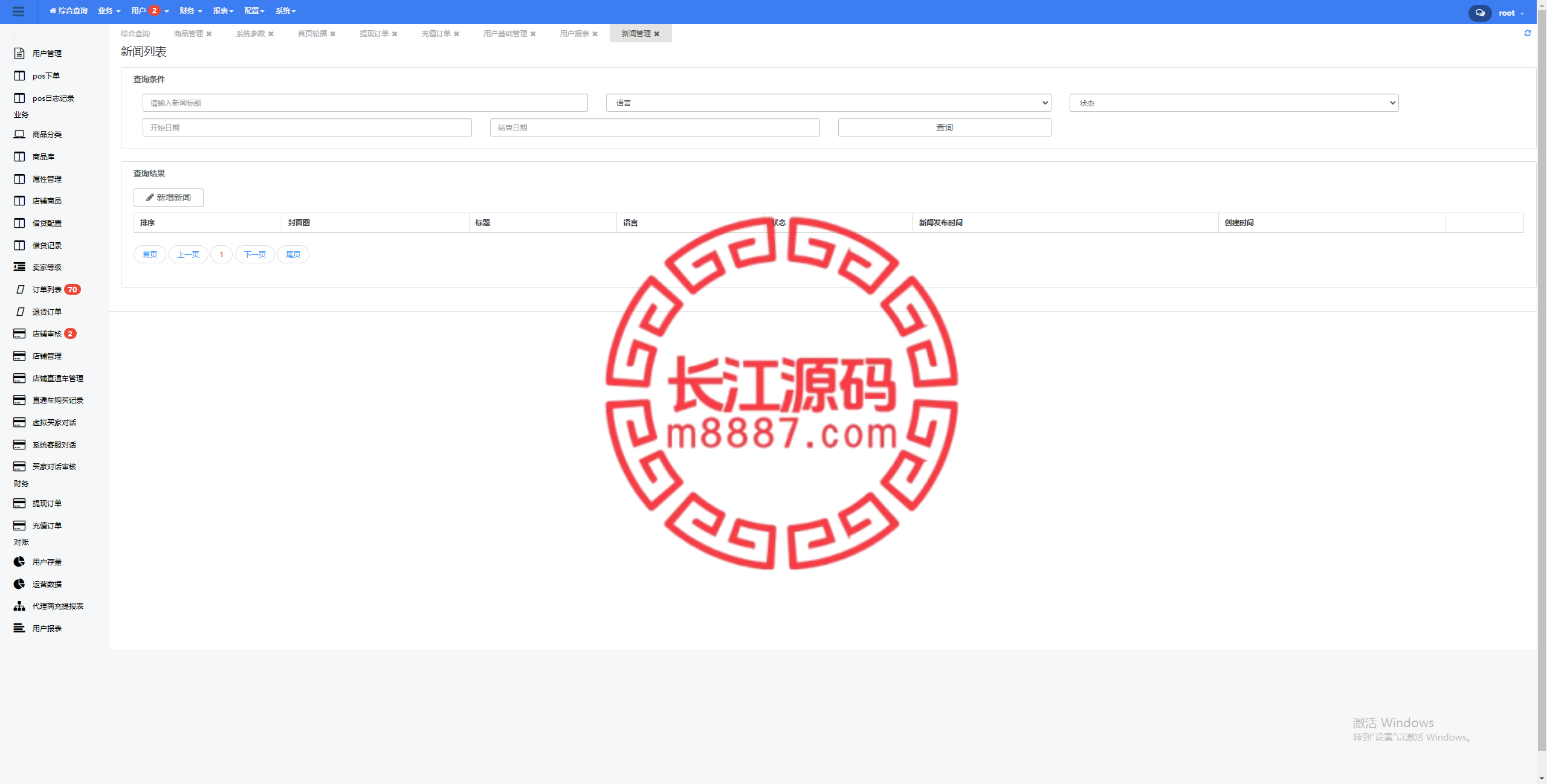Click the 店铺管理 card icon

tap(19, 356)
